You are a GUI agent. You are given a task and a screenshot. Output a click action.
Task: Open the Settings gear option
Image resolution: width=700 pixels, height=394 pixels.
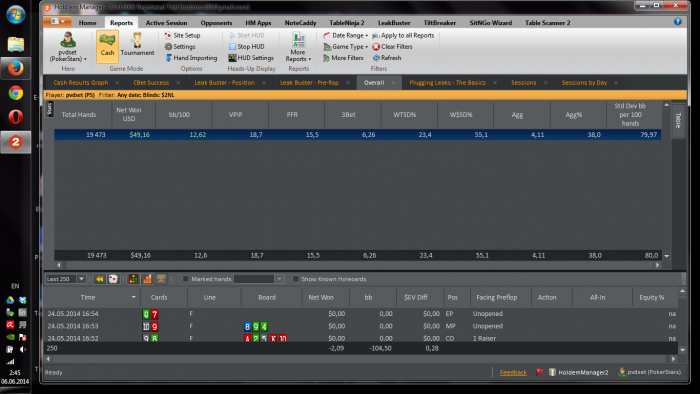tap(179, 46)
